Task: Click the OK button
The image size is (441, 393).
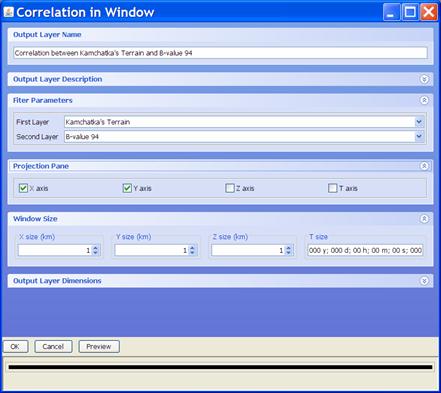Action: point(15,347)
